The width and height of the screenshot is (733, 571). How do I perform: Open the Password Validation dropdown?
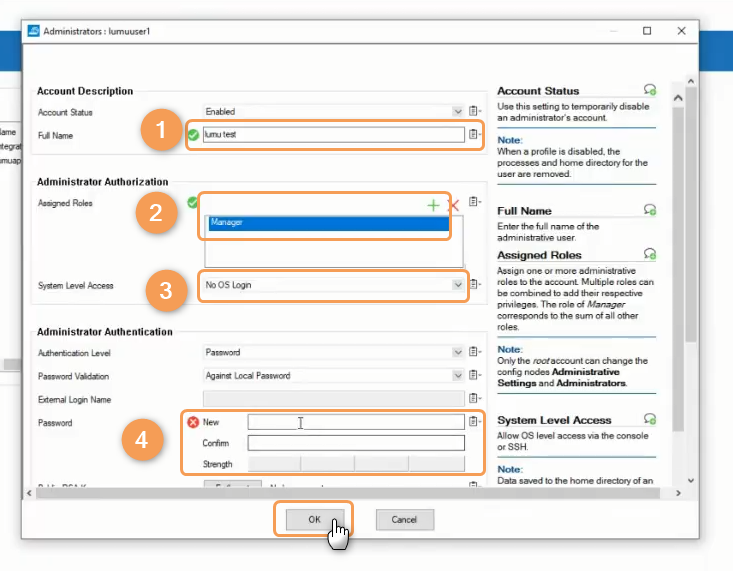point(457,376)
